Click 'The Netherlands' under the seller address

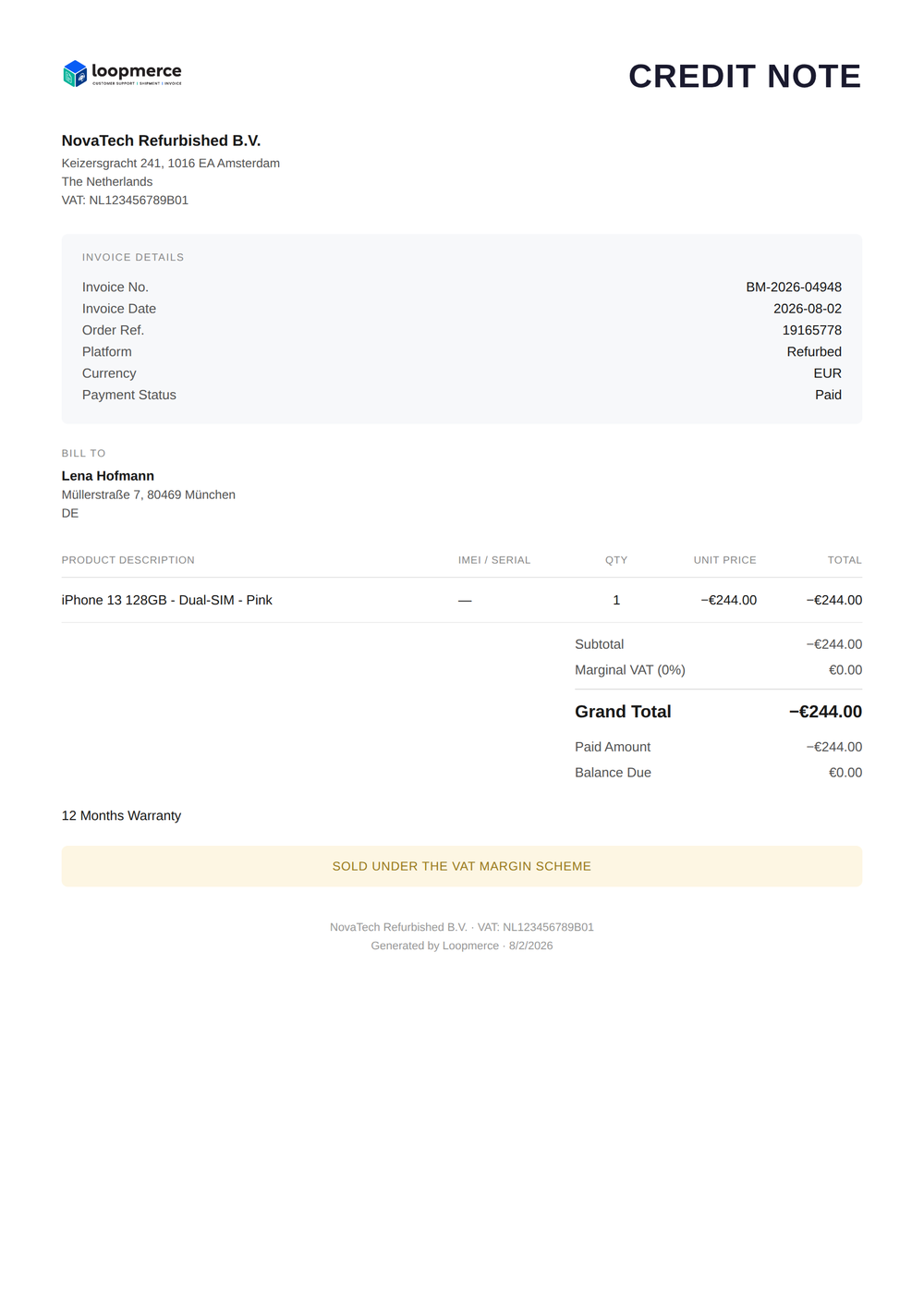pyautogui.click(x=107, y=182)
